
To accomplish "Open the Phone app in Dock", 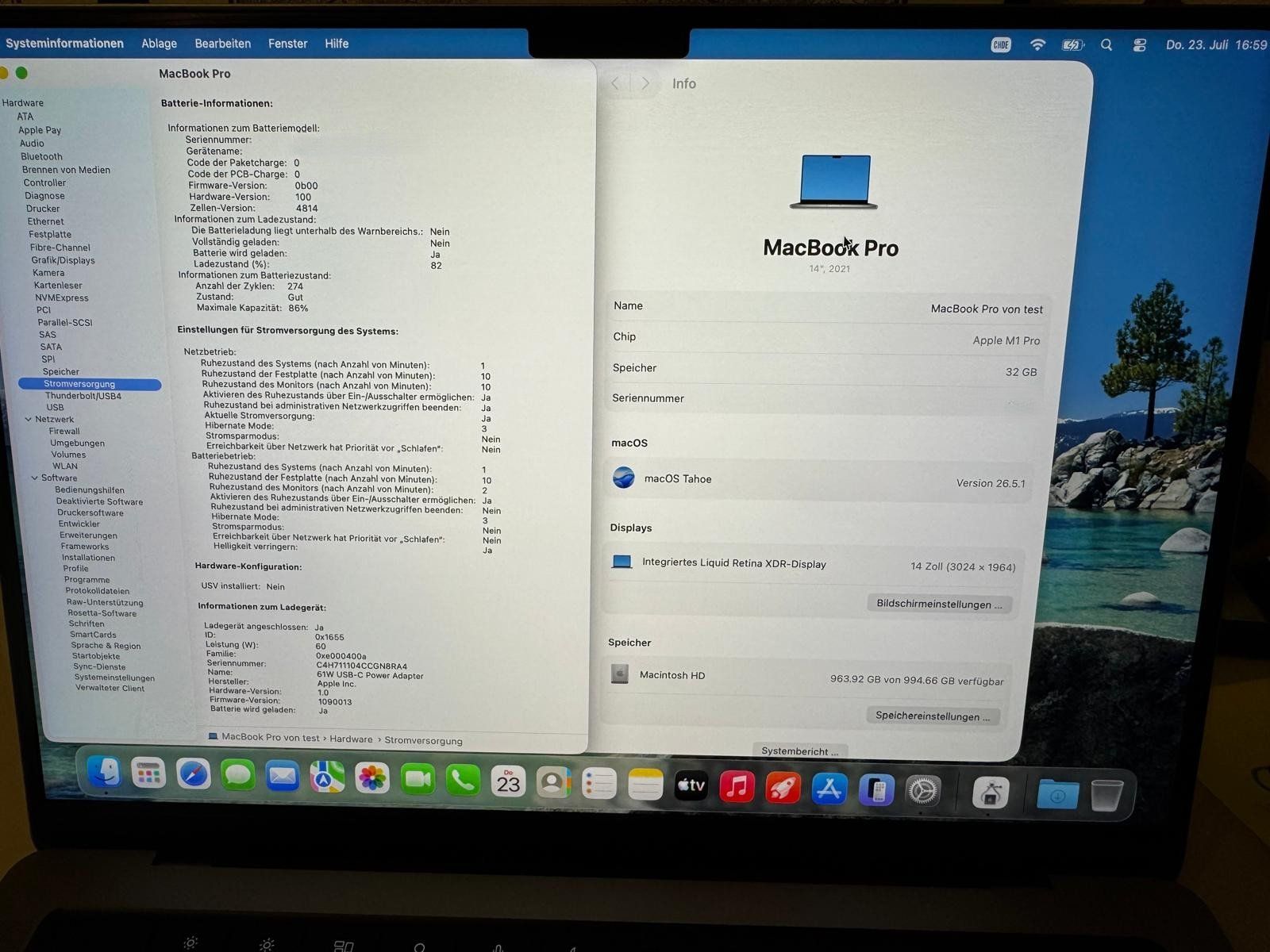I will (463, 781).
